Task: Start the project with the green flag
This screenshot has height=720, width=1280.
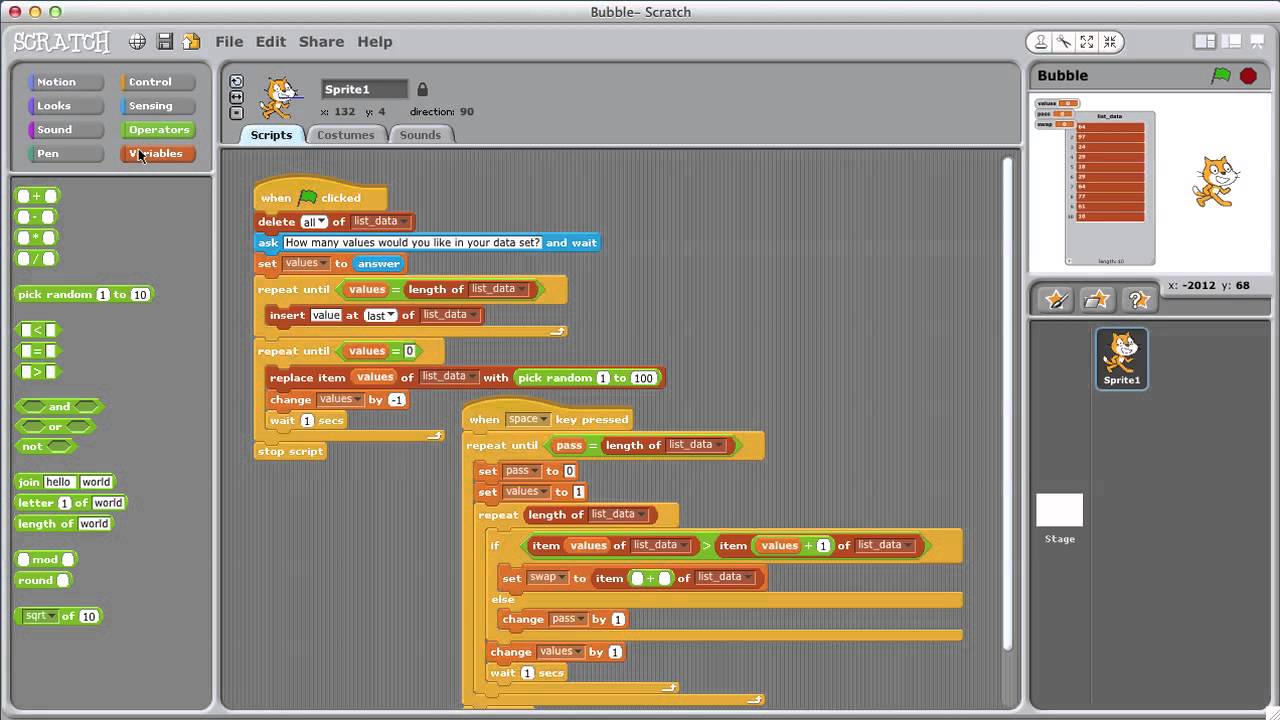Action: (x=1221, y=76)
